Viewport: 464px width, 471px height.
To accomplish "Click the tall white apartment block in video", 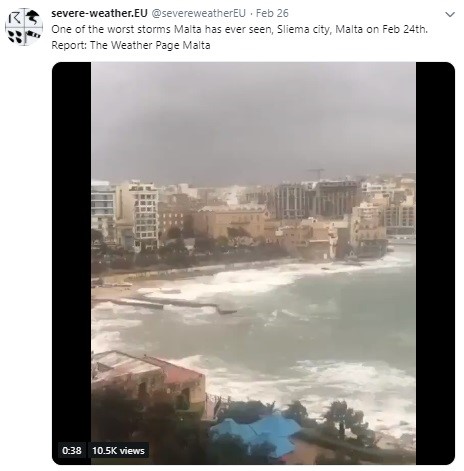I will tap(137, 216).
